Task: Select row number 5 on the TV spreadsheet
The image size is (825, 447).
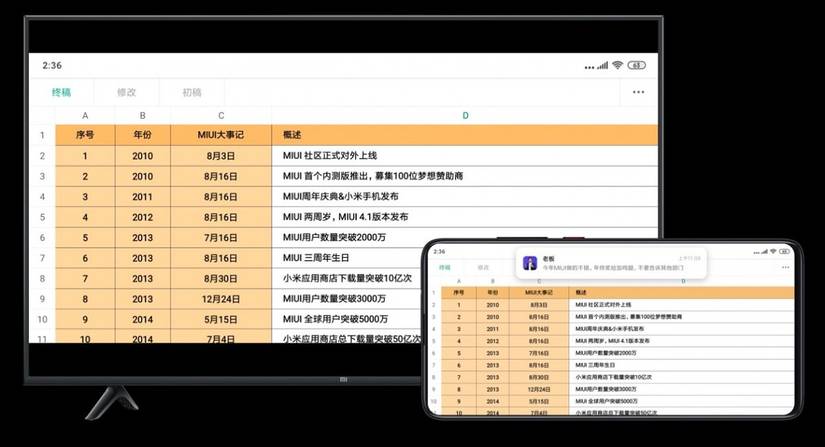Action: pyautogui.click(x=43, y=217)
